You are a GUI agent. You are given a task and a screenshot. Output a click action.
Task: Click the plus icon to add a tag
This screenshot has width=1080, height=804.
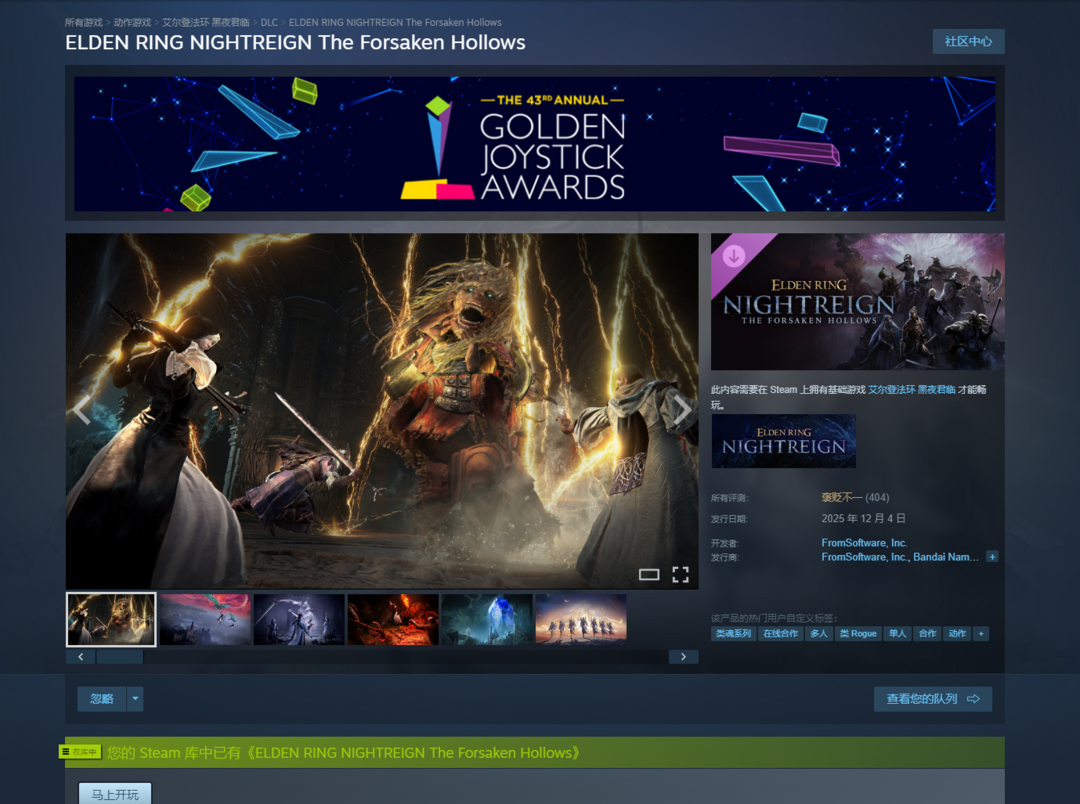click(981, 634)
